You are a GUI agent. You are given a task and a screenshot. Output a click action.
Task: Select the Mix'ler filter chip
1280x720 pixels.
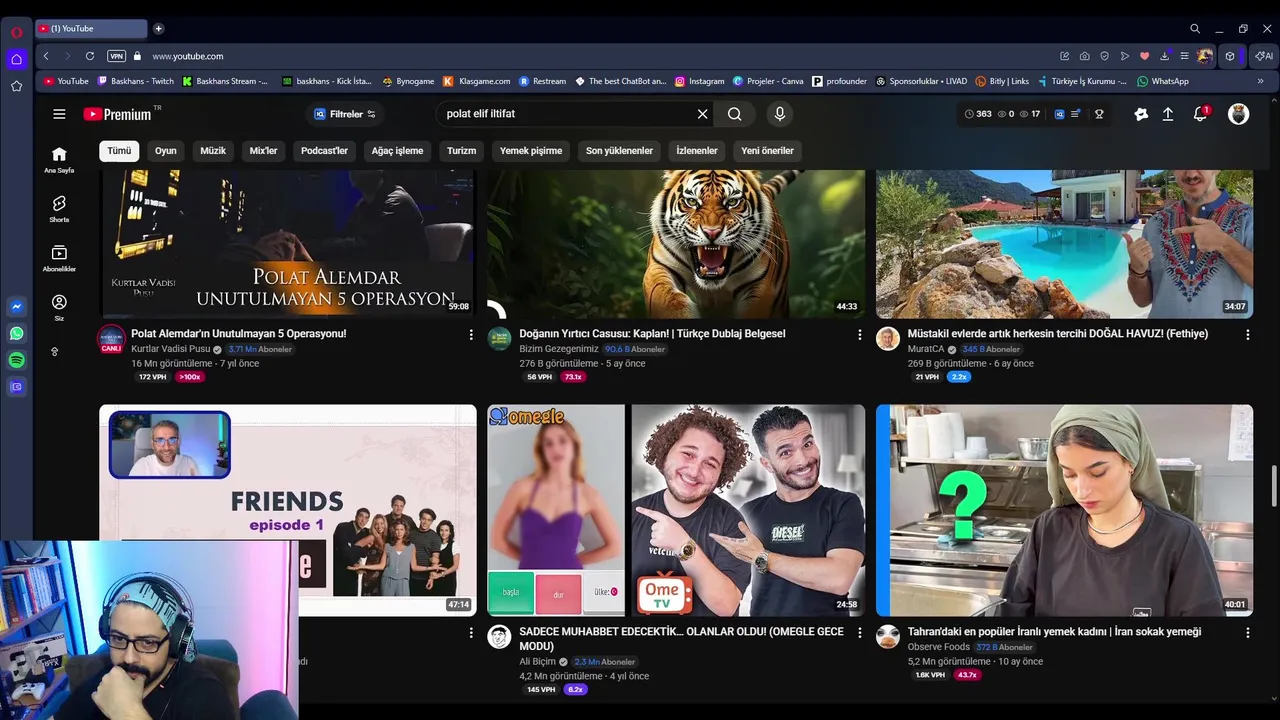click(263, 151)
